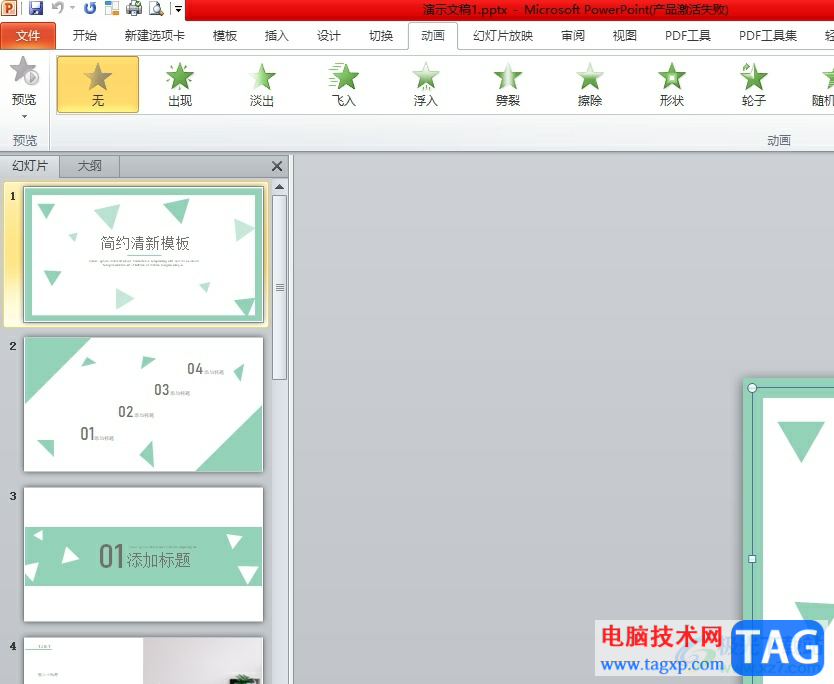Open the 幻灯片放映 slide show tab
The image size is (834, 684).
[503, 36]
